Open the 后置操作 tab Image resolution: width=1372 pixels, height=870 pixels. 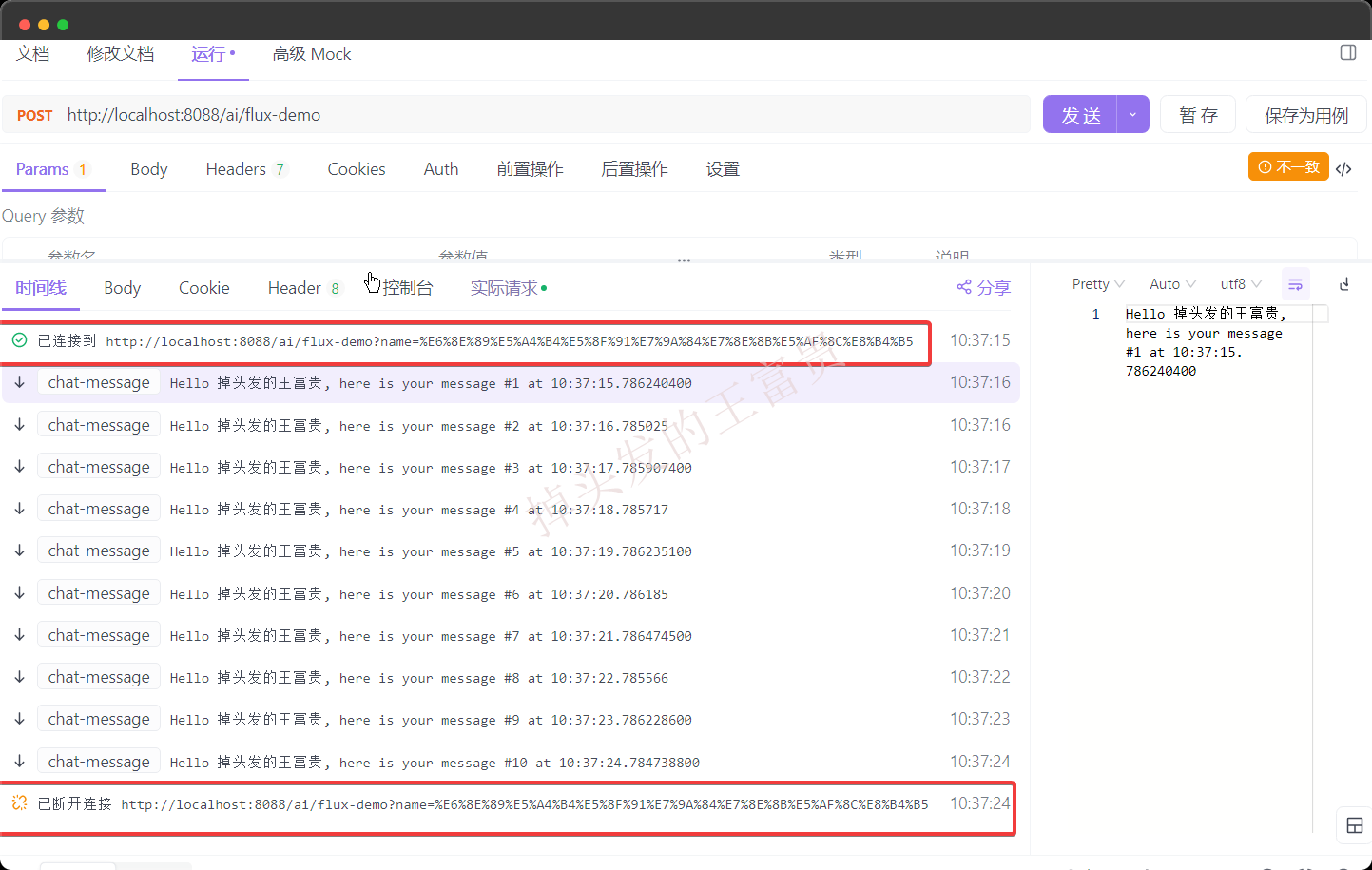635,169
